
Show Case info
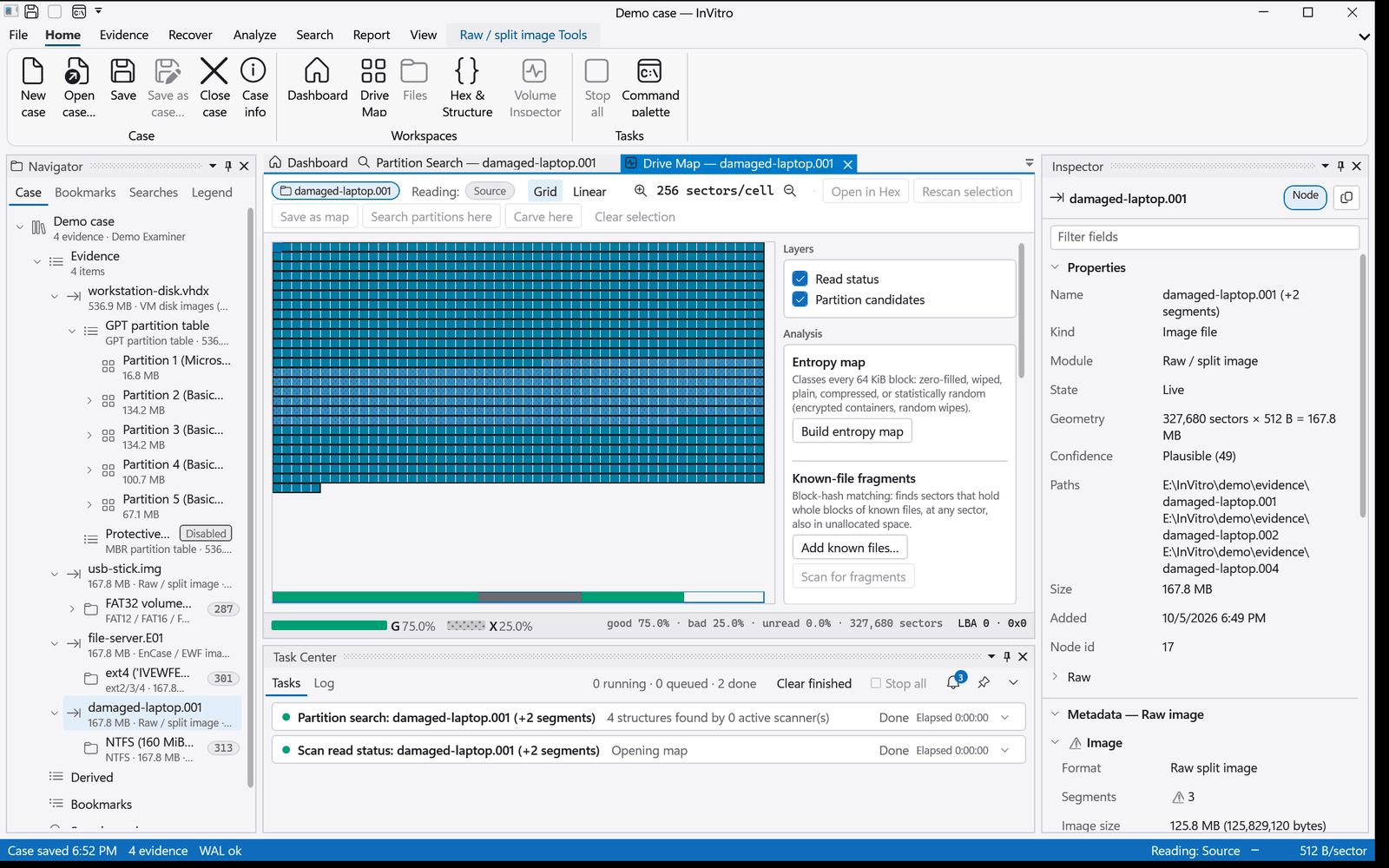(x=254, y=87)
